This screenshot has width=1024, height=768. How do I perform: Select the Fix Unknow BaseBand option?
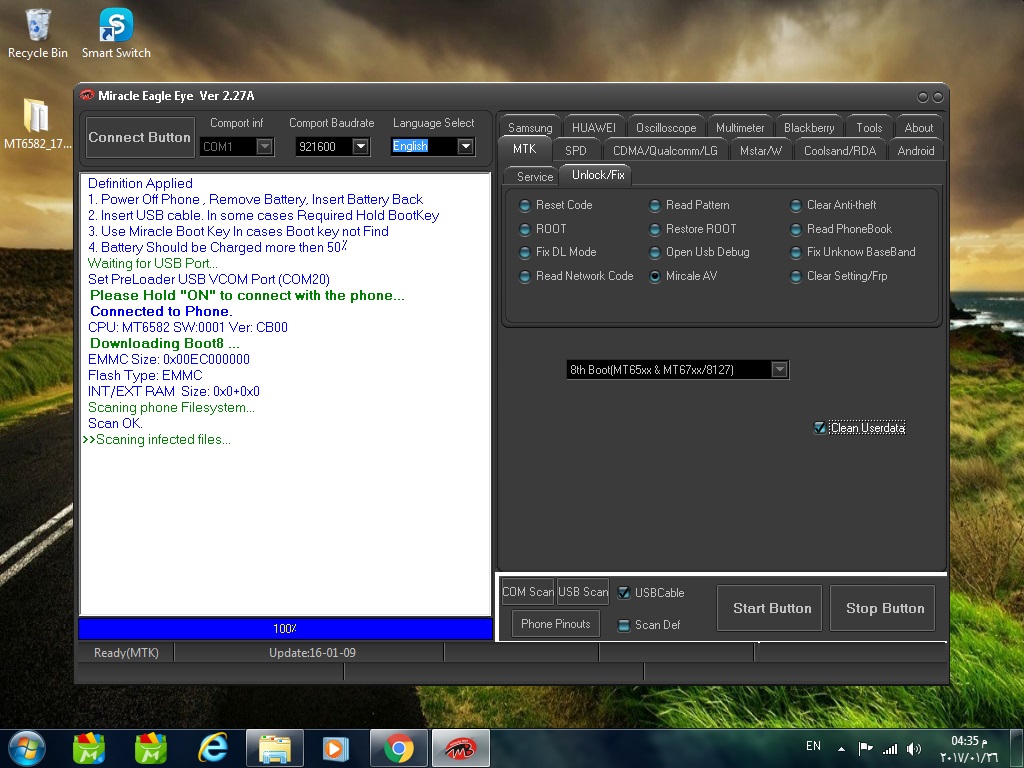pos(852,252)
